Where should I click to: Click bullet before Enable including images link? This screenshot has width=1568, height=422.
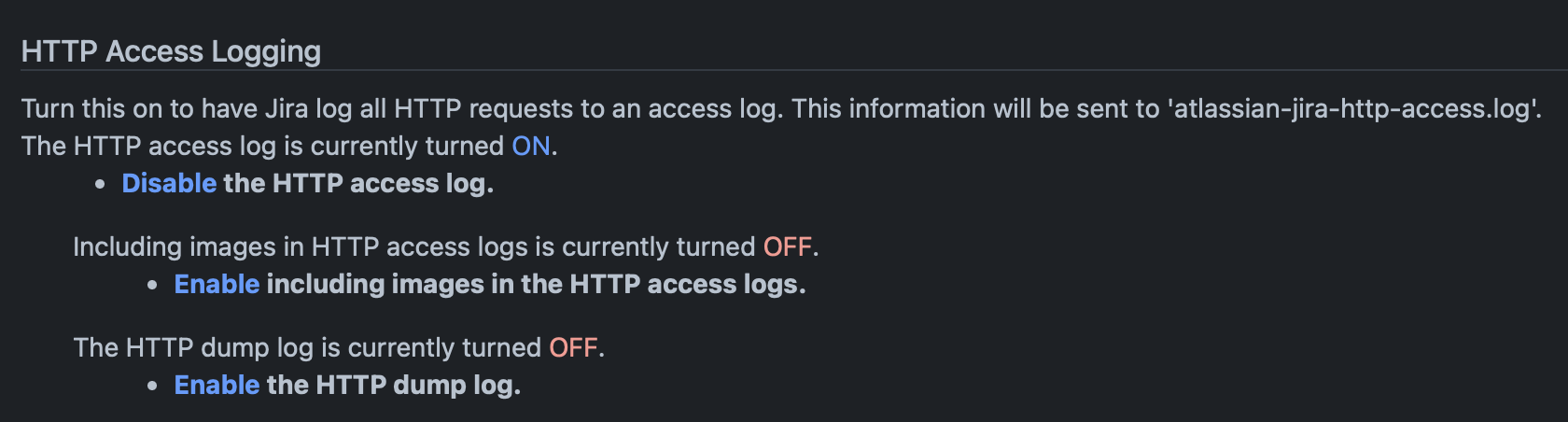[x=153, y=286]
